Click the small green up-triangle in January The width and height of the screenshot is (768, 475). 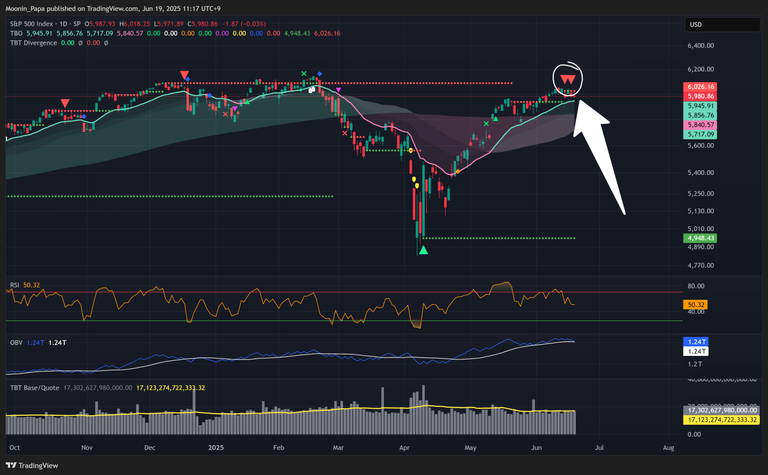pyautogui.click(x=247, y=102)
